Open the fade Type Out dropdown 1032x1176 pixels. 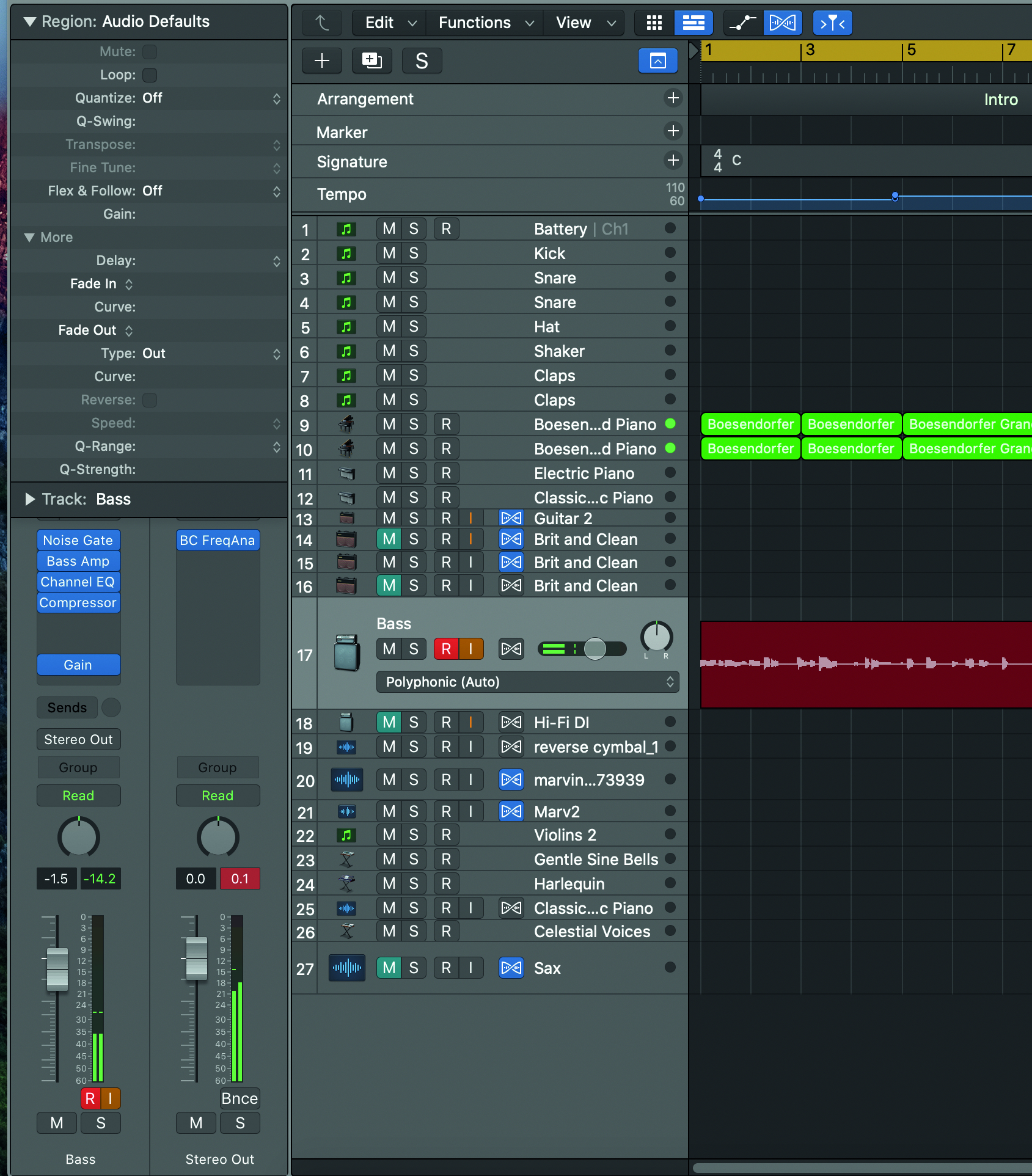click(212, 353)
